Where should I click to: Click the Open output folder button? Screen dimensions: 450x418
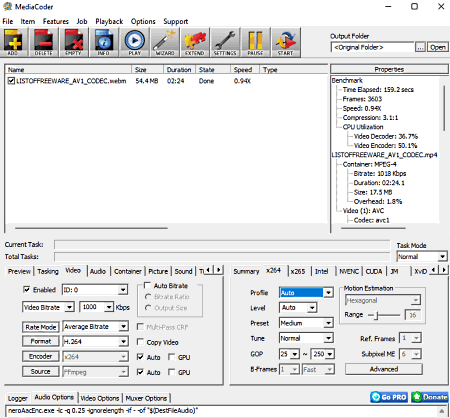(437, 47)
